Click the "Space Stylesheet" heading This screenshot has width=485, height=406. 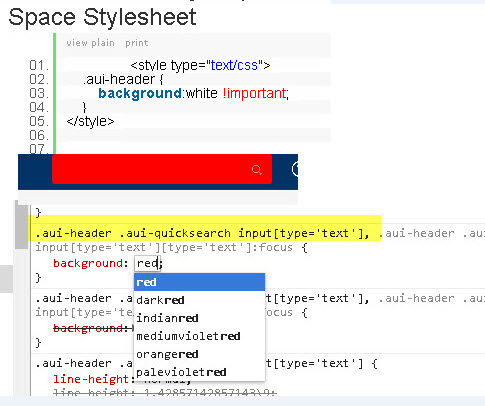click(x=102, y=17)
